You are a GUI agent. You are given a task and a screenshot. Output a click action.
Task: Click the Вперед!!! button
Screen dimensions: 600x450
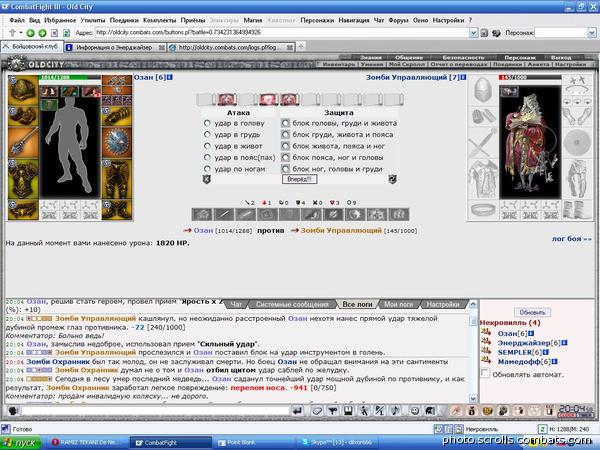click(299, 179)
